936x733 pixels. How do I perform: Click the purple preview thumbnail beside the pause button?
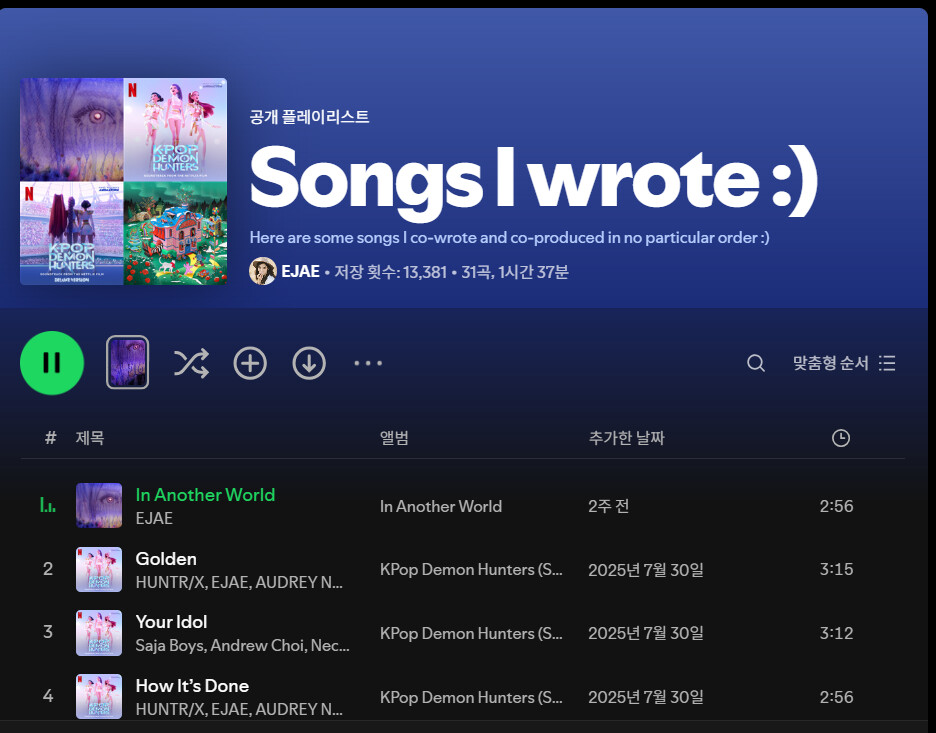(128, 362)
